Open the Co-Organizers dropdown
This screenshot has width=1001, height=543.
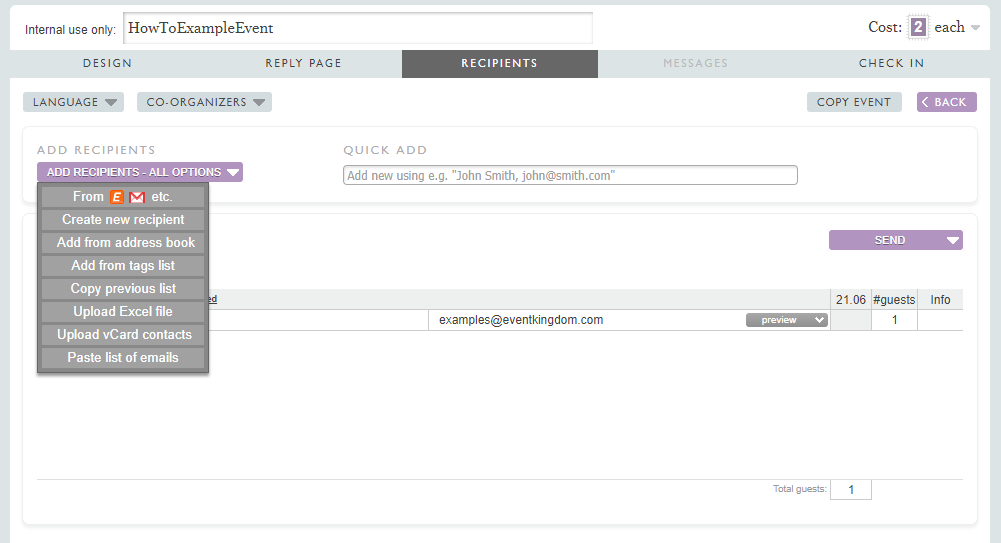pos(204,102)
